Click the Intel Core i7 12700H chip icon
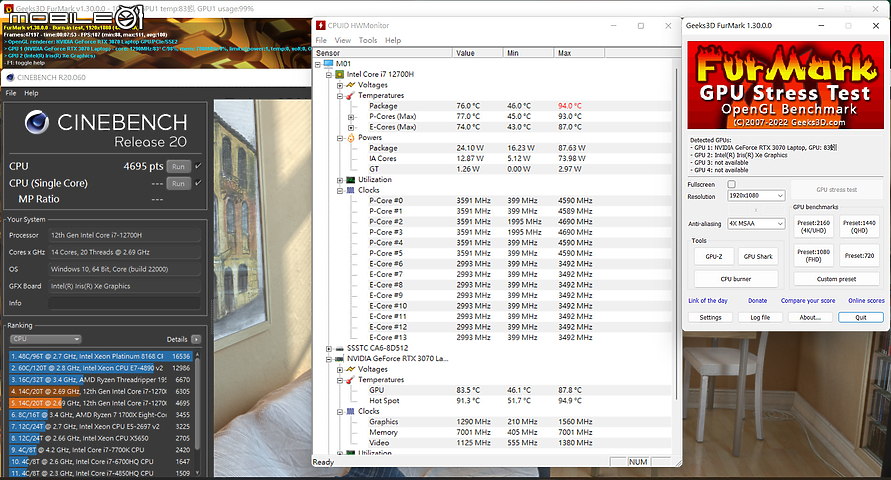This screenshot has width=891, height=480. pos(339,74)
